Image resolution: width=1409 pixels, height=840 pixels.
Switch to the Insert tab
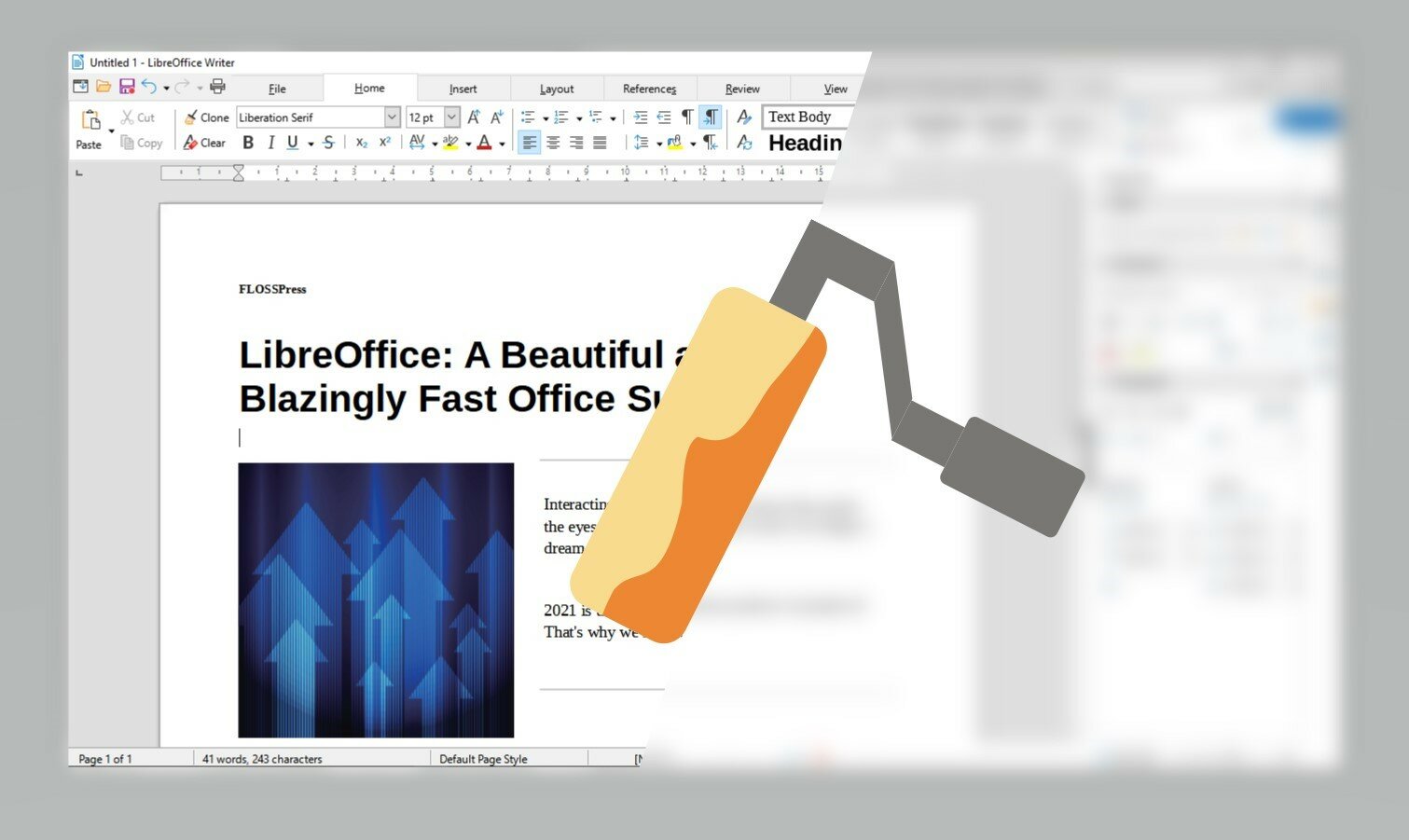pos(463,89)
